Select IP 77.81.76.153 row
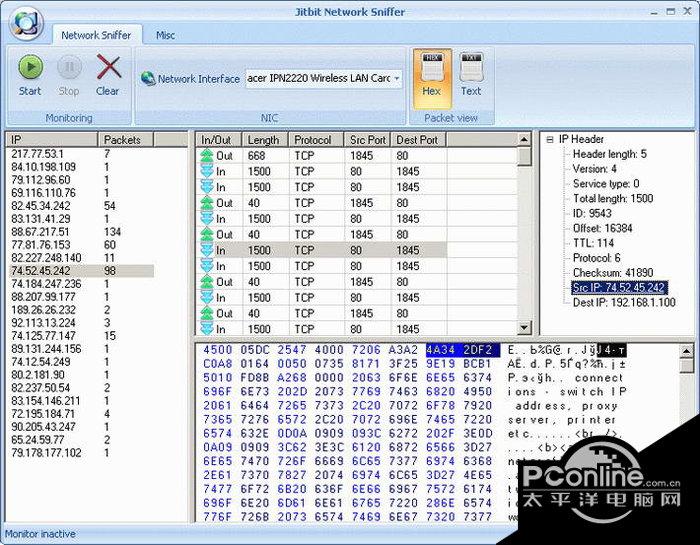The height and width of the screenshot is (545, 700). (x=82, y=245)
